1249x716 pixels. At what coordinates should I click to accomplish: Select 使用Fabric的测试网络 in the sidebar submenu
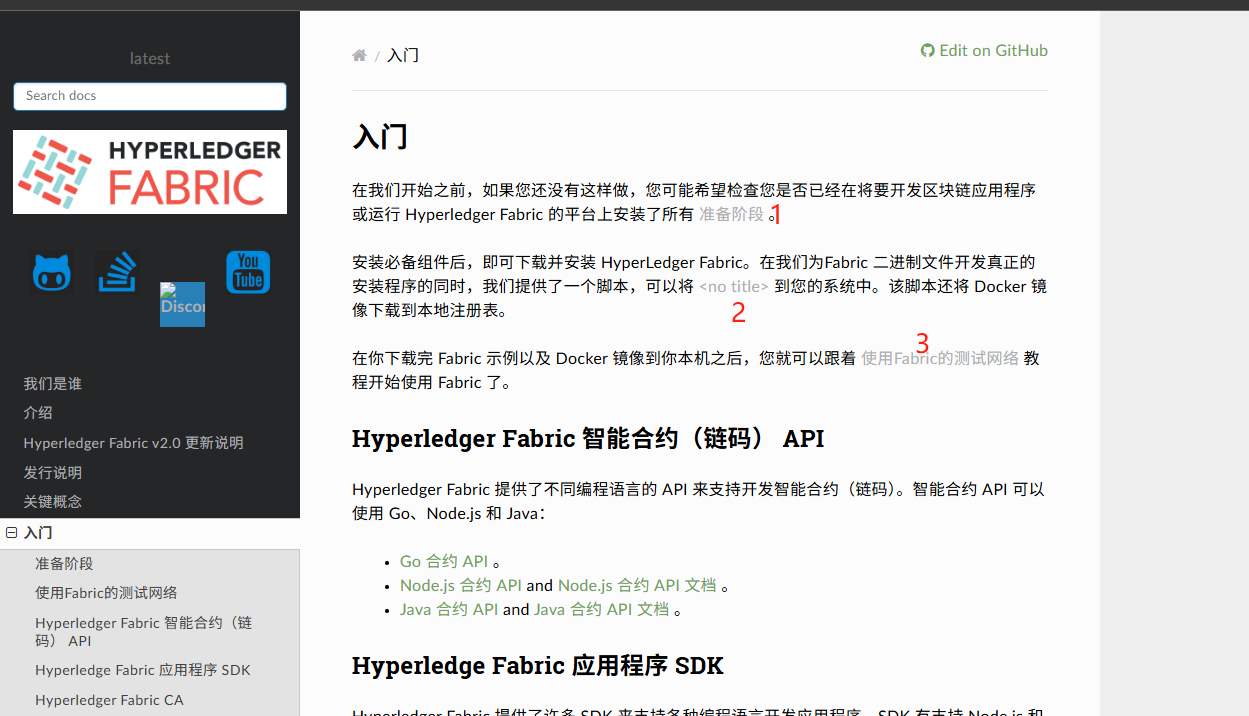pos(106,593)
